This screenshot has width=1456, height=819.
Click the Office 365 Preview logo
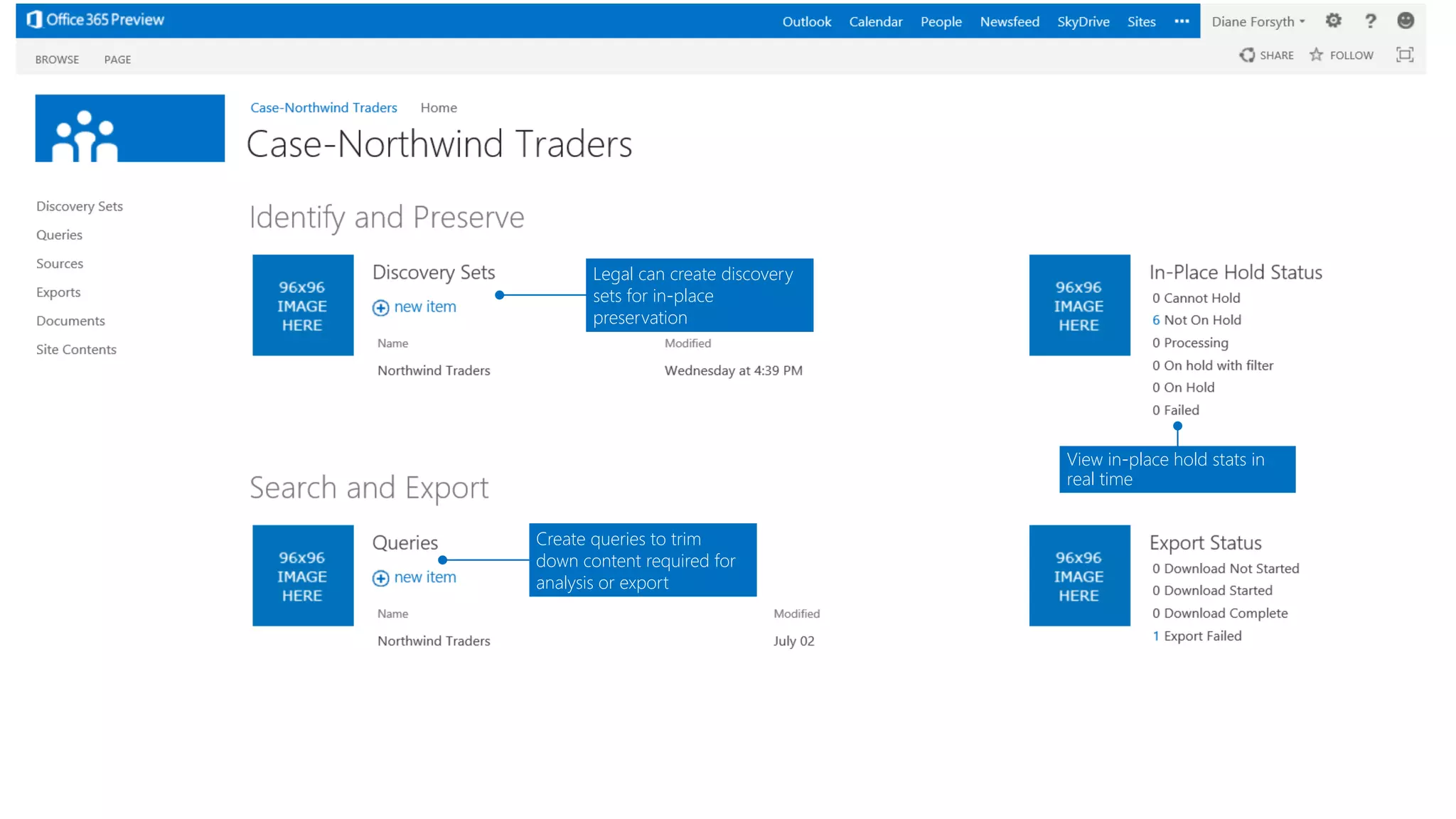pyautogui.click(x=95, y=20)
